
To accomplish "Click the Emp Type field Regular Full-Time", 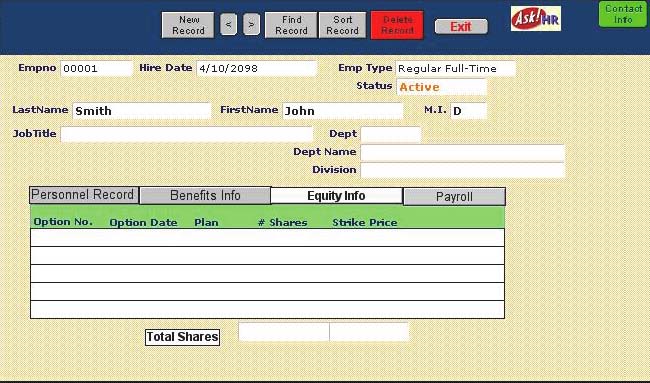I will pyautogui.click(x=456, y=68).
